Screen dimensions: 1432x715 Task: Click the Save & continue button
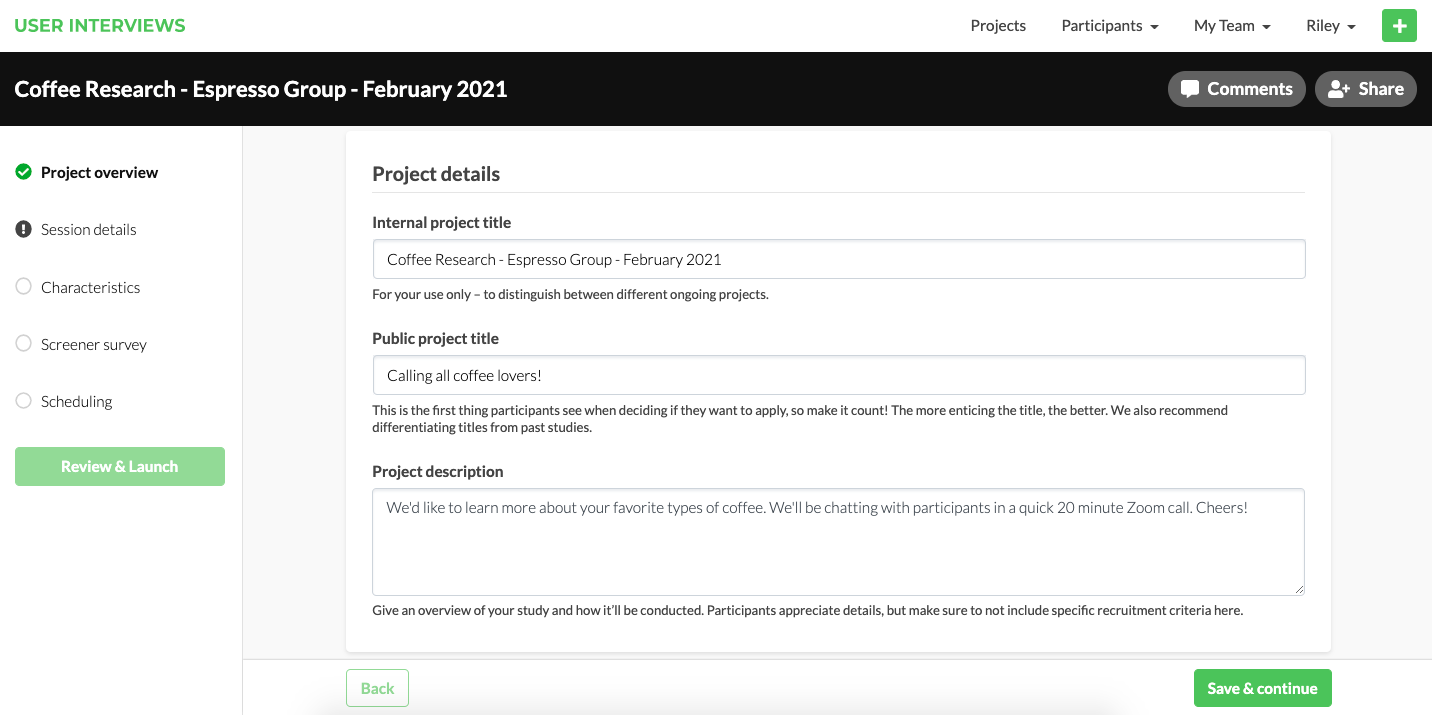(1262, 688)
